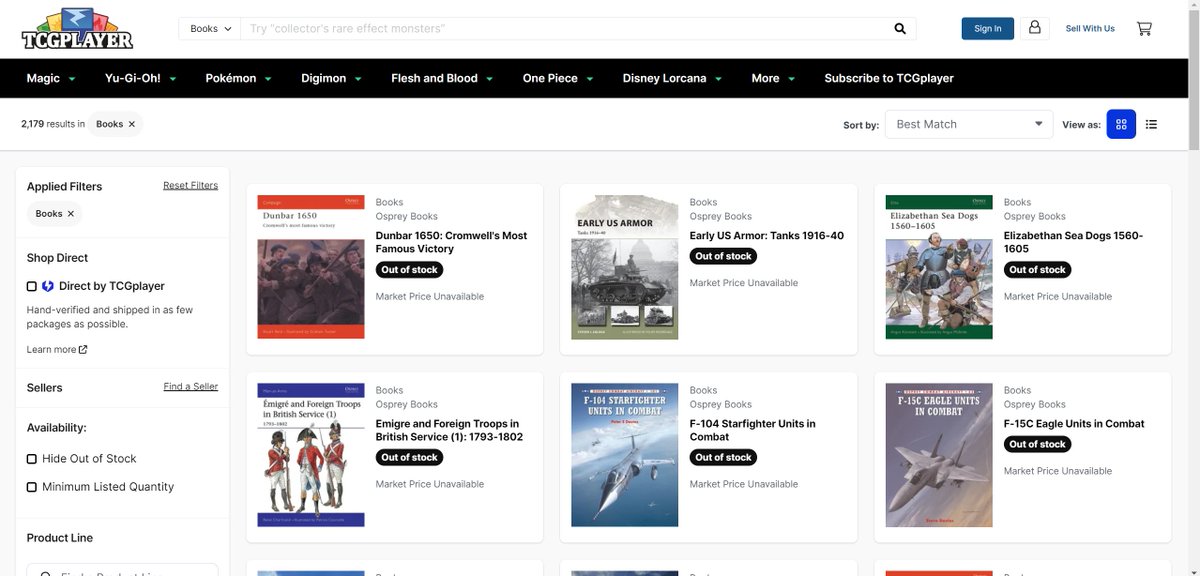Click Out of stock badge on Dunbar 1650
The height and width of the screenshot is (576, 1200).
click(x=410, y=270)
